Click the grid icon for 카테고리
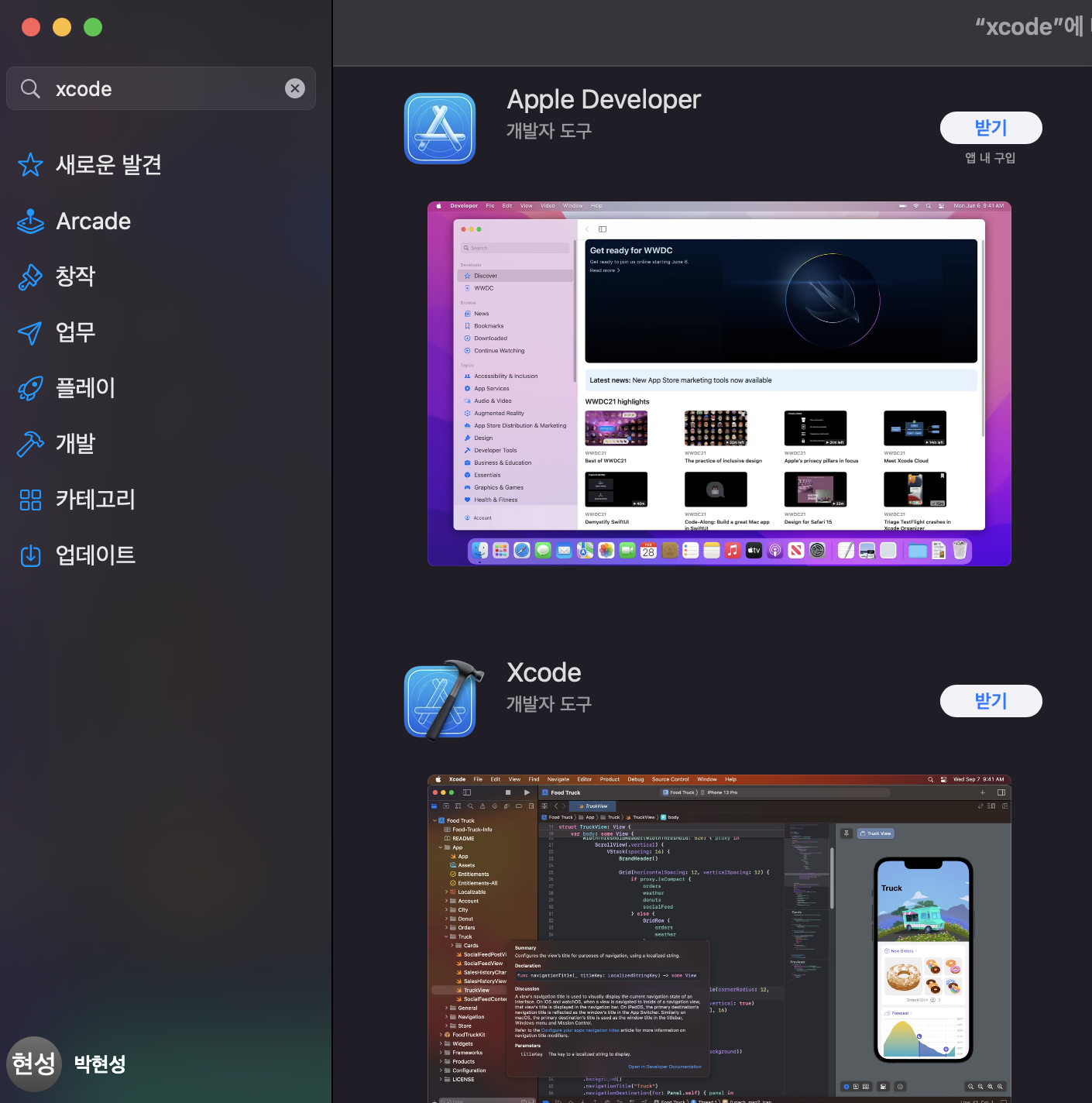The width and height of the screenshot is (1092, 1103). [30, 500]
